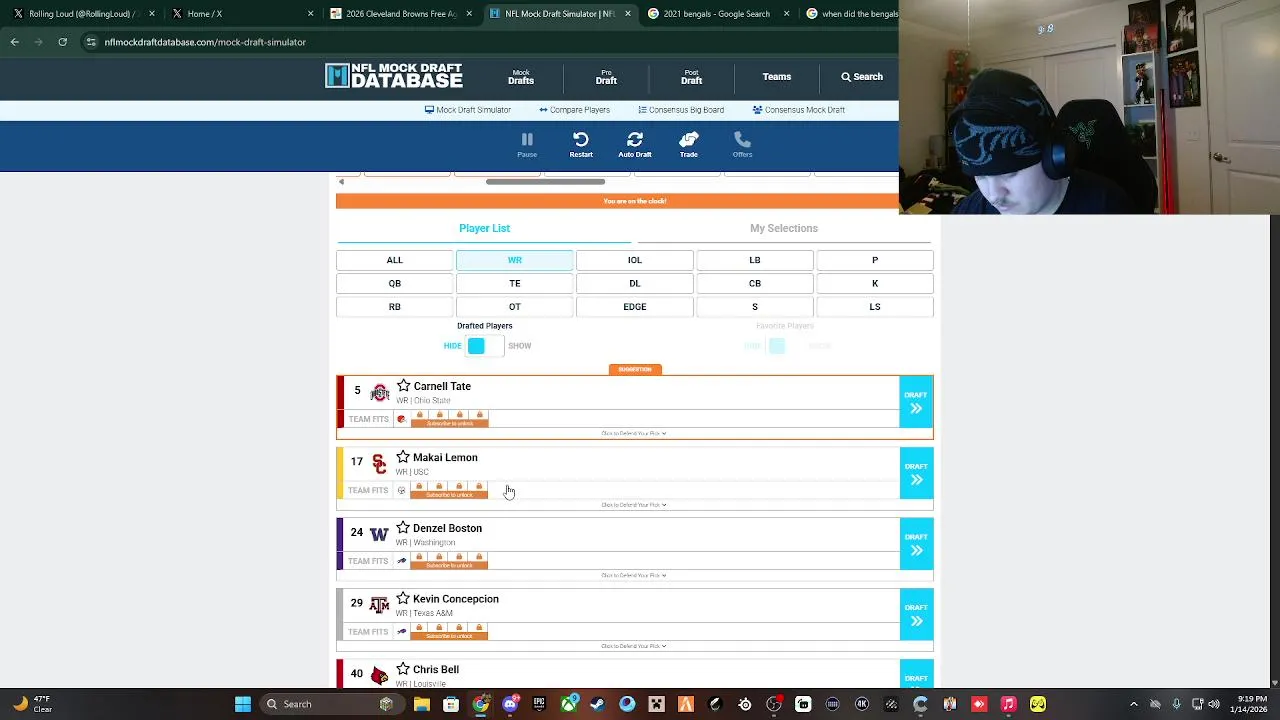Screen dimensions: 1280x720
Task: Filter players by EDGE position
Action: (635, 307)
